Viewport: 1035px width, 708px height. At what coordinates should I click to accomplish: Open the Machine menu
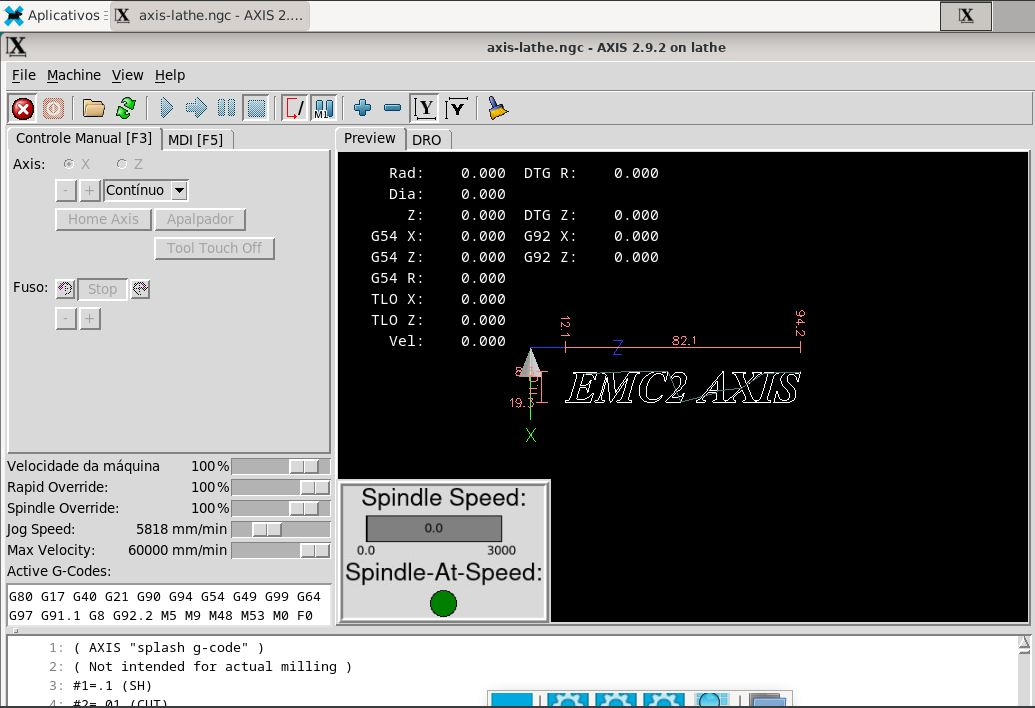point(74,75)
